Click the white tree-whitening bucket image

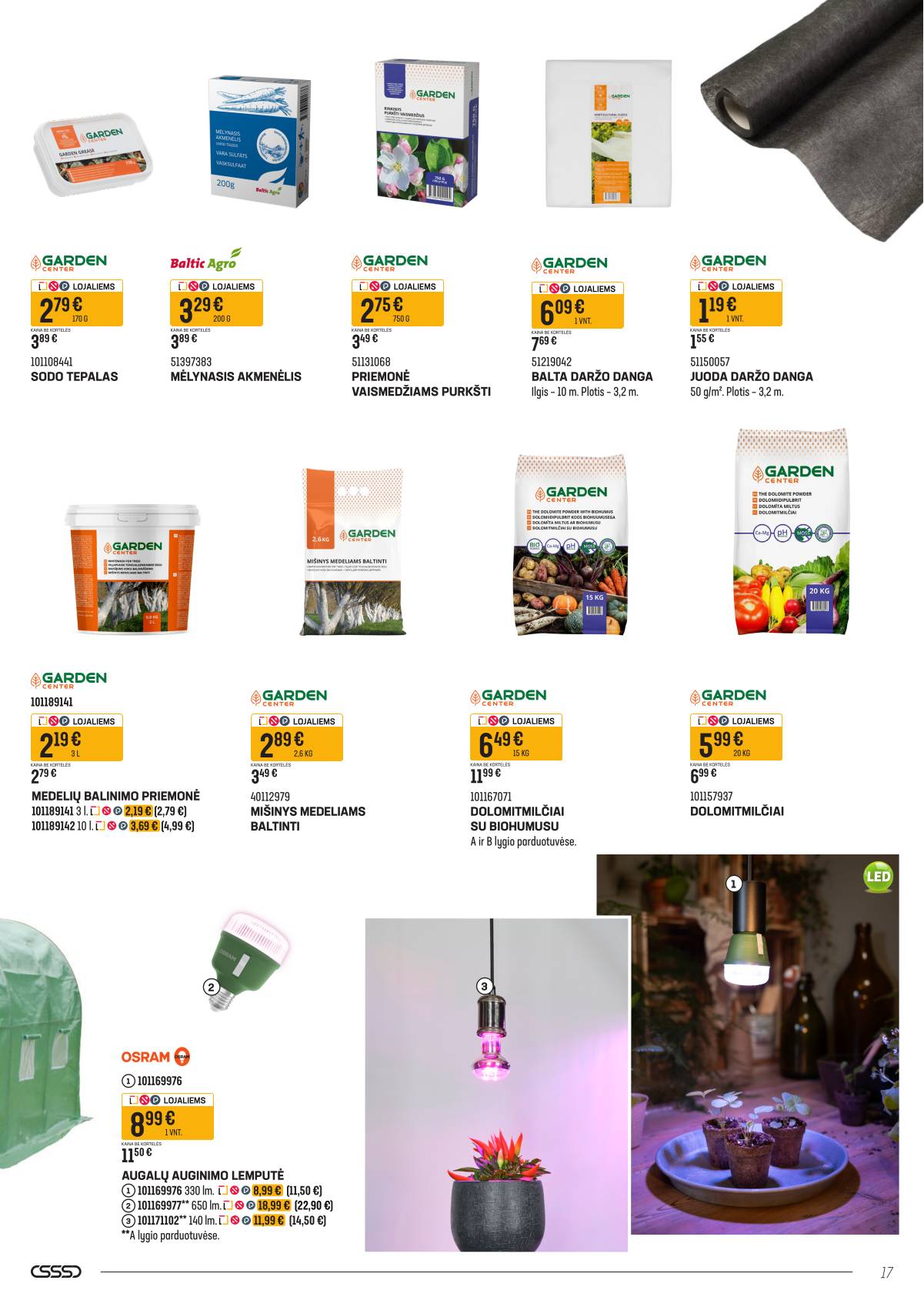[x=132, y=568]
